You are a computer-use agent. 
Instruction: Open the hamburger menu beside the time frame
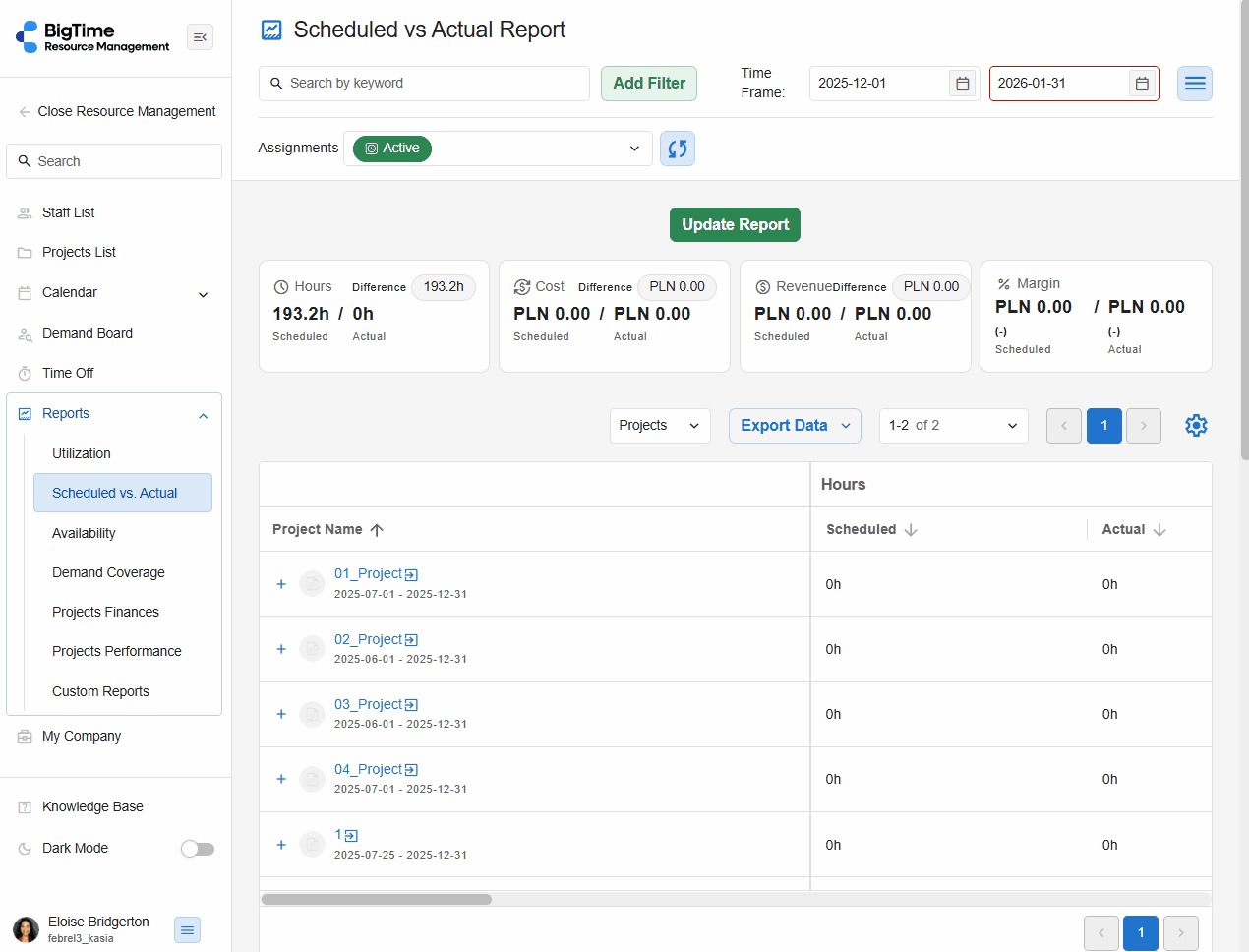[x=1194, y=84]
